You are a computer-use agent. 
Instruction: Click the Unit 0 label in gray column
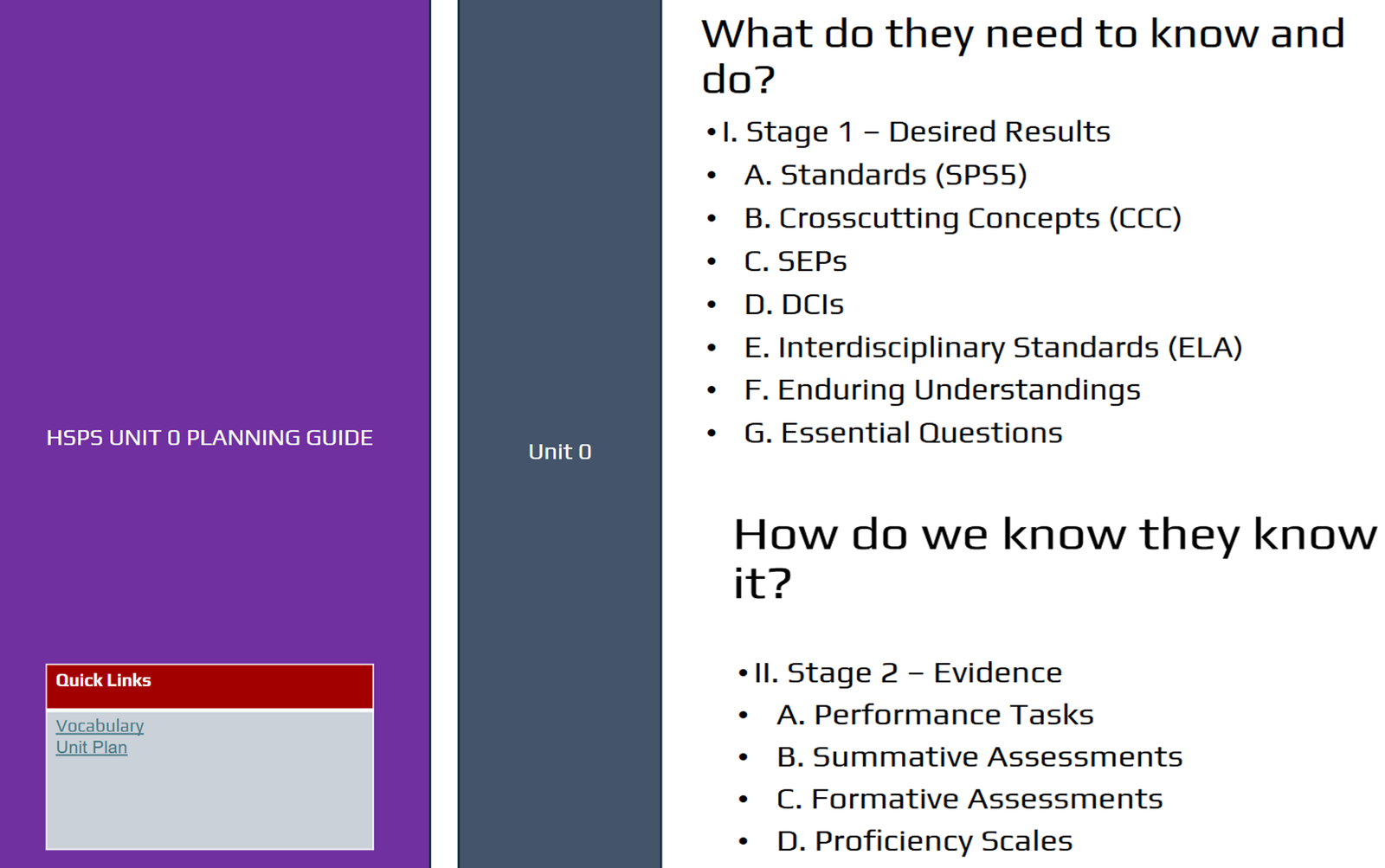[x=559, y=452]
